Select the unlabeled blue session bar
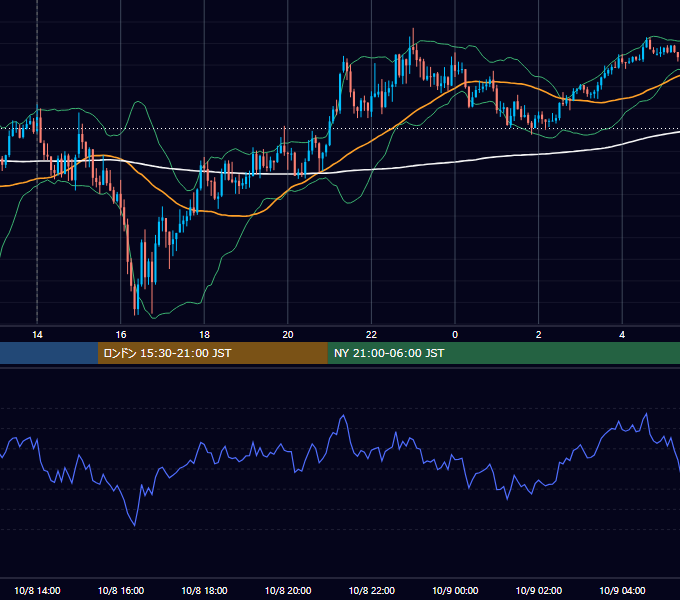This screenshot has width=680, height=600. click(49, 353)
